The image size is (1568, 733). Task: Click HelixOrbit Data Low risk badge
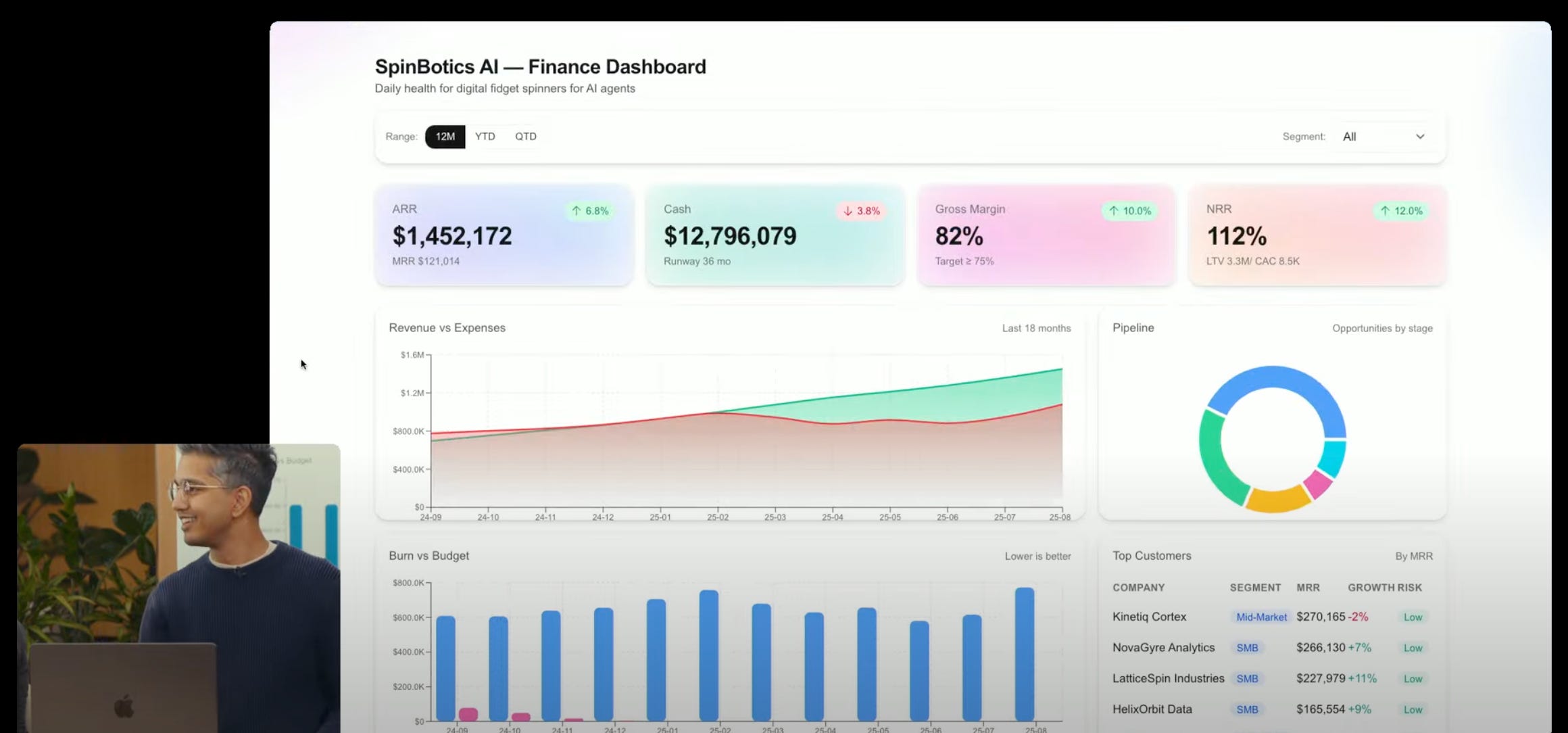1413,709
